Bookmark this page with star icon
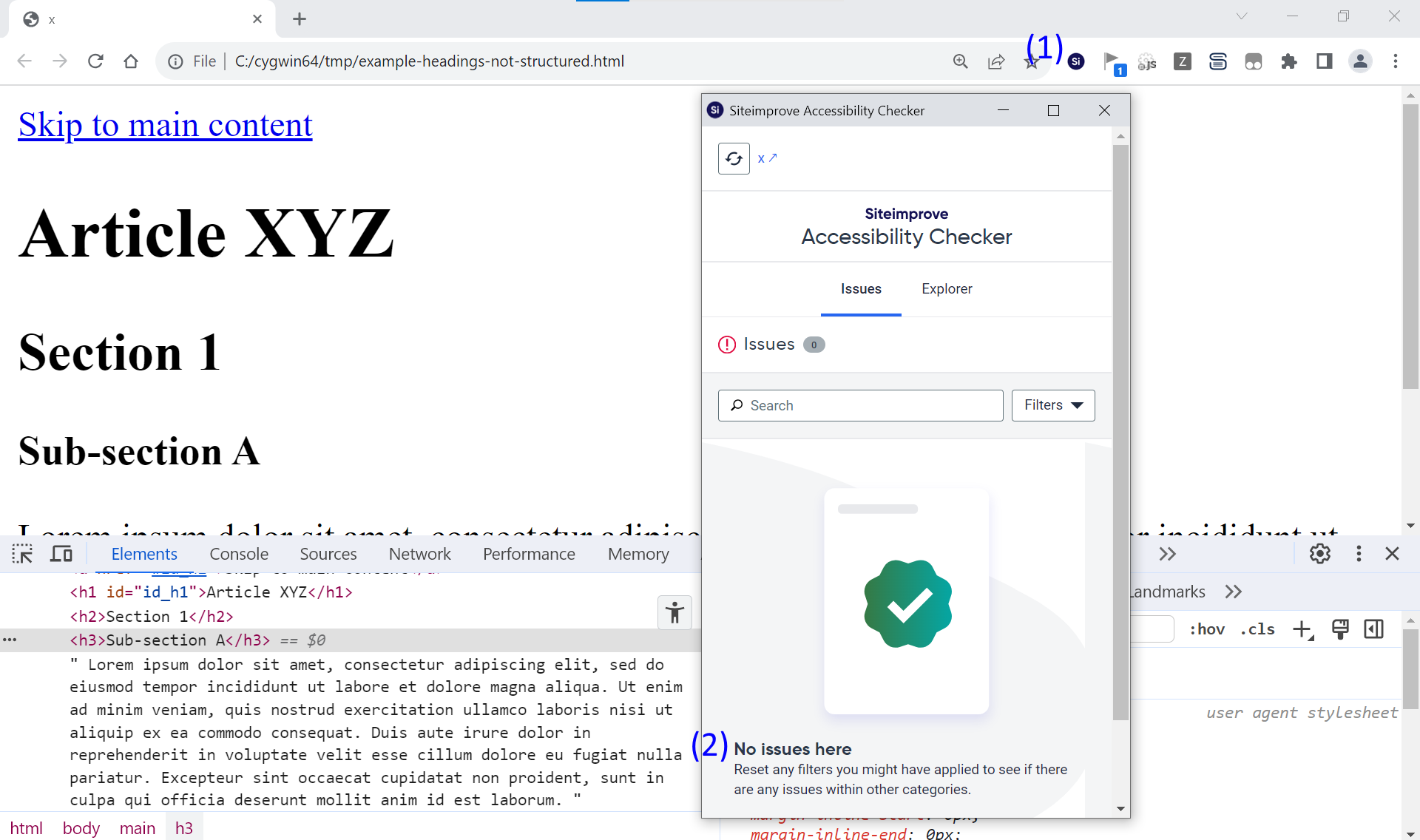The image size is (1420, 840). pos(1032,62)
